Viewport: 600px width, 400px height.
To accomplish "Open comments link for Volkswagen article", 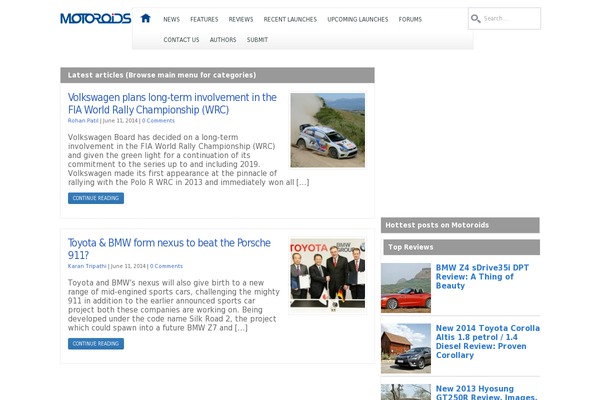I will pos(158,121).
